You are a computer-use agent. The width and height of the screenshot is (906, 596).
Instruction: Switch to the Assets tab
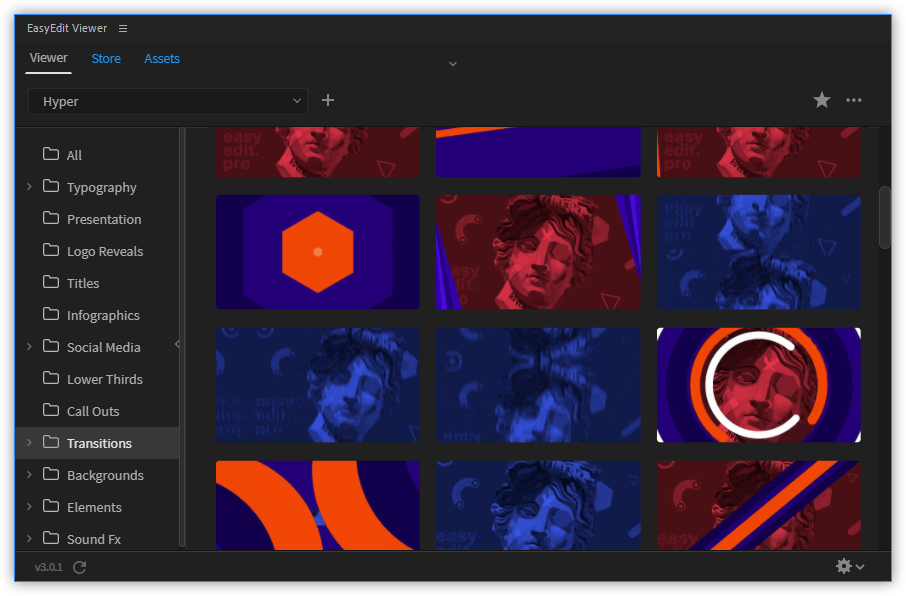pyautogui.click(x=162, y=58)
